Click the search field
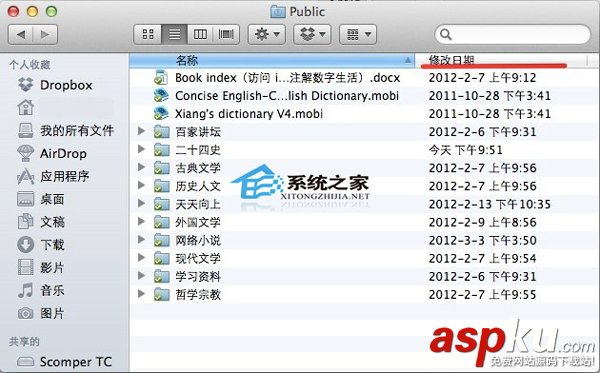 pos(513,34)
